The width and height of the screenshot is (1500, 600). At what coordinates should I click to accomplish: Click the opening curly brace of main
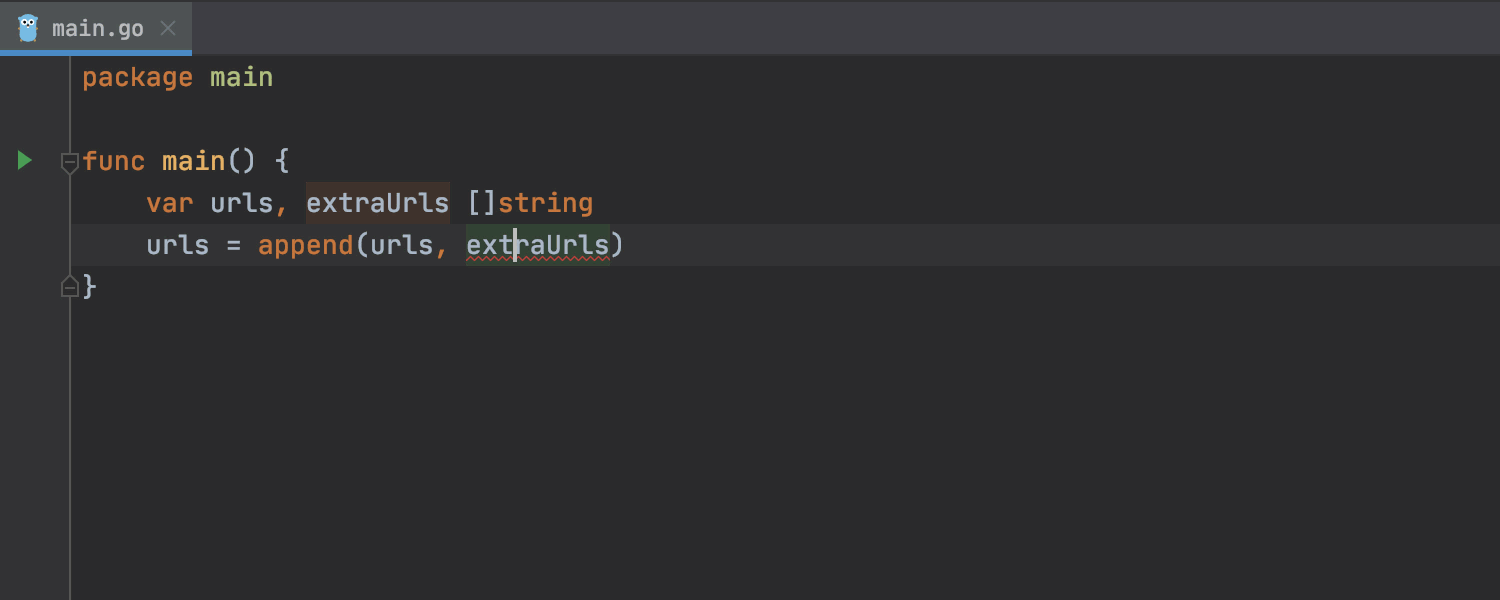point(281,161)
